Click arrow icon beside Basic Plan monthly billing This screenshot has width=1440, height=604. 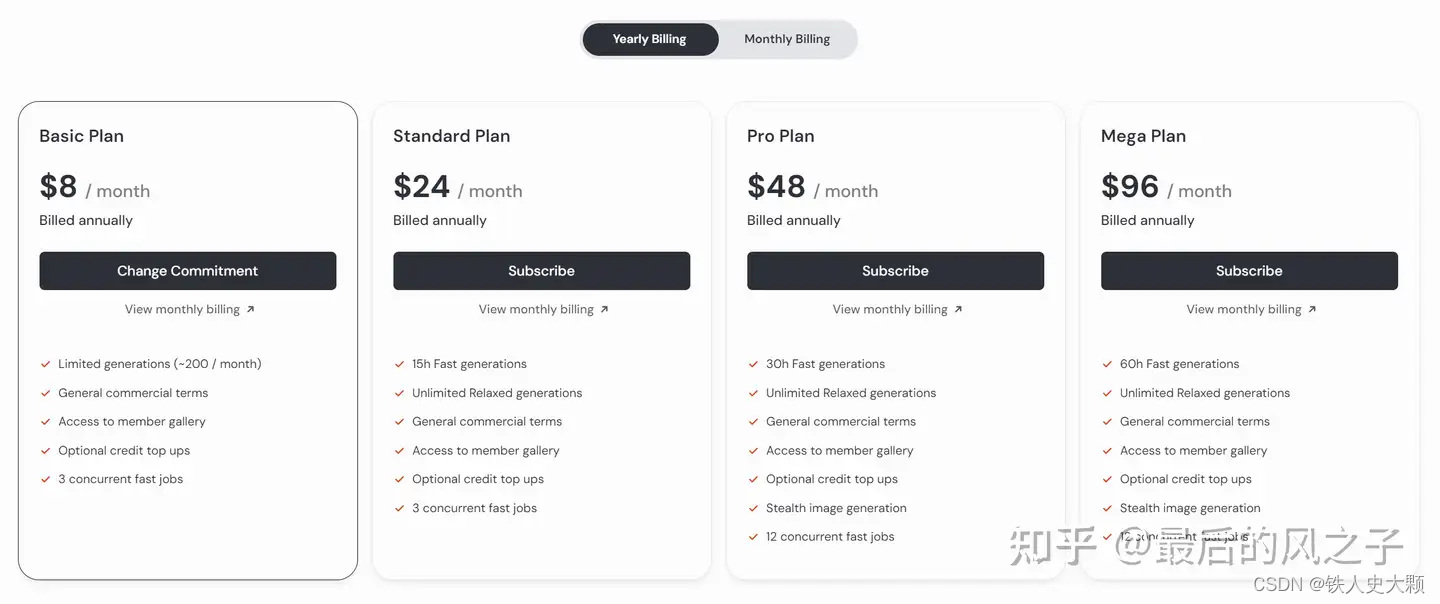(x=250, y=310)
